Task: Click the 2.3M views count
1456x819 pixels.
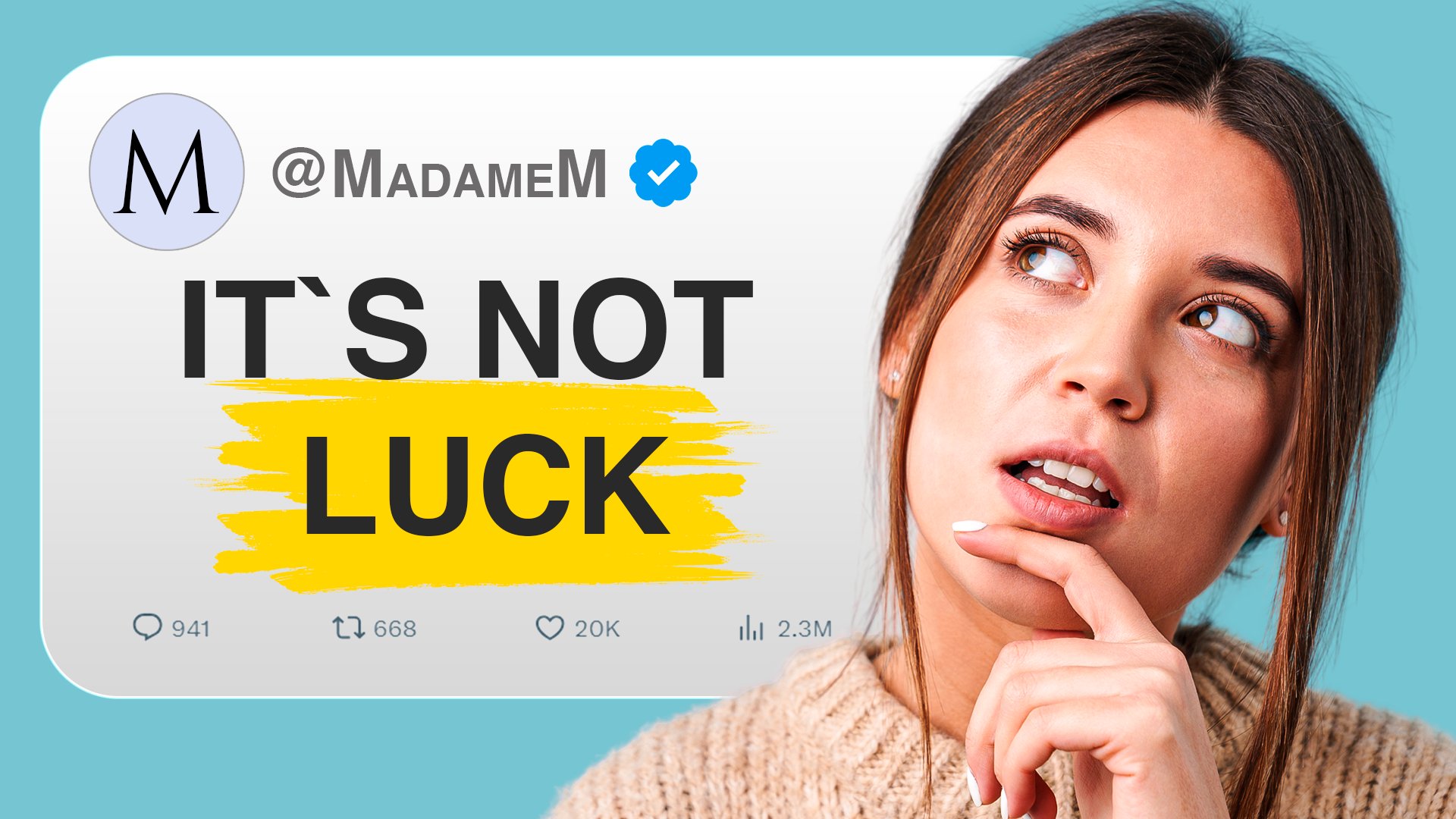Action: point(805,629)
